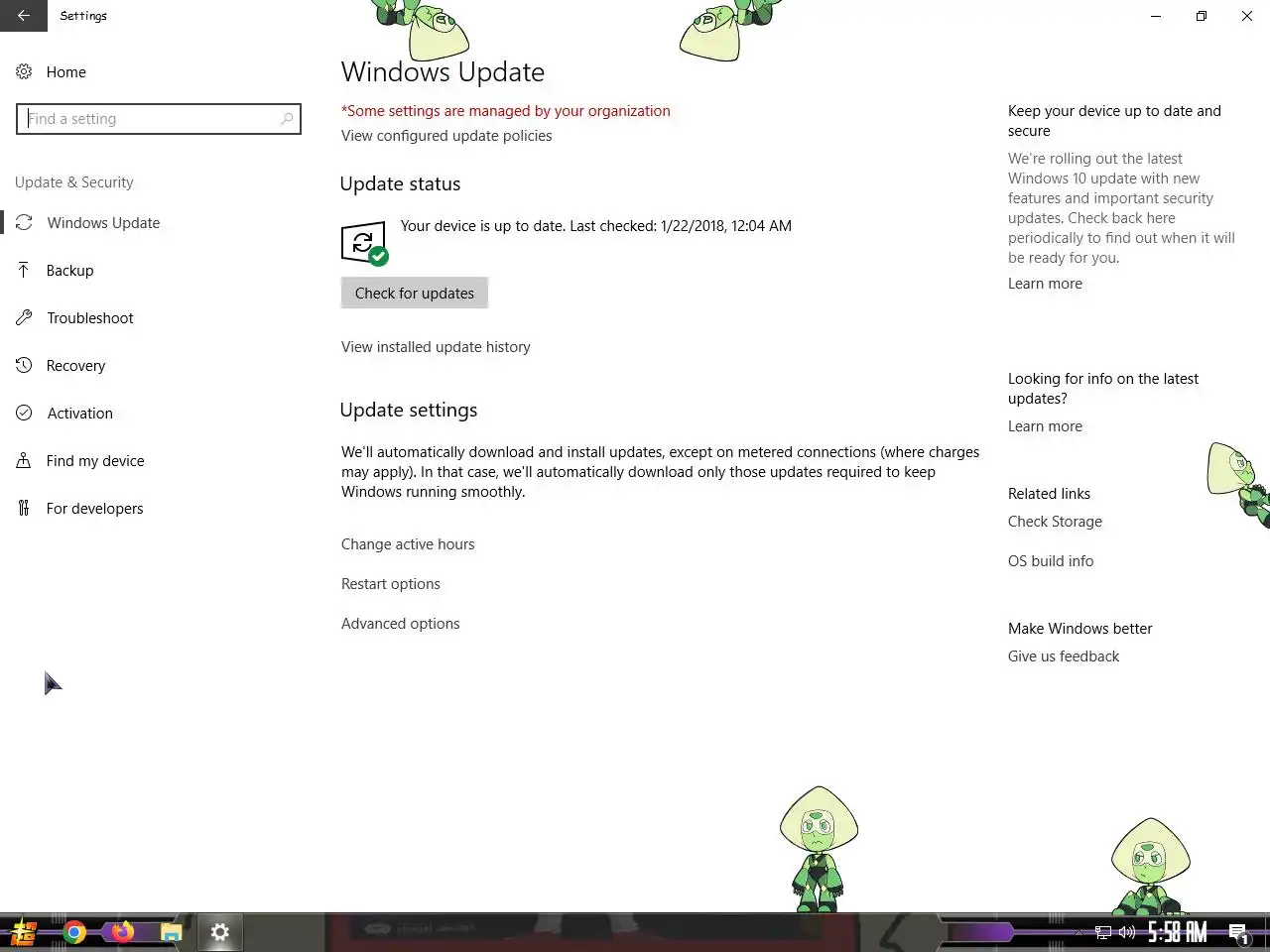Screen dimensions: 1270x952
Task: Open View installed update history
Action: coord(436,347)
